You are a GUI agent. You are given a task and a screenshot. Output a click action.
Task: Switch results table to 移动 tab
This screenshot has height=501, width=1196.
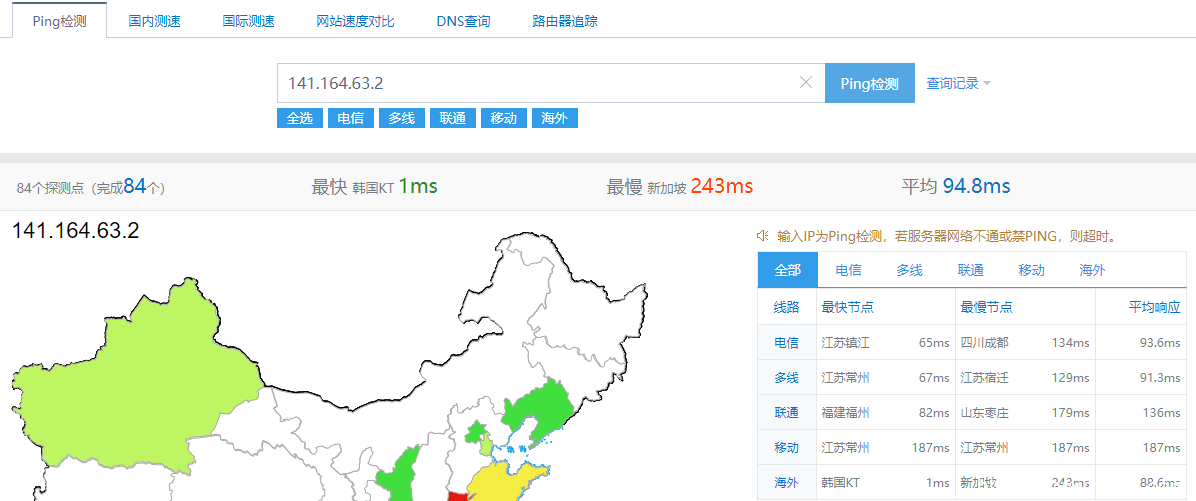[x=1031, y=270]
